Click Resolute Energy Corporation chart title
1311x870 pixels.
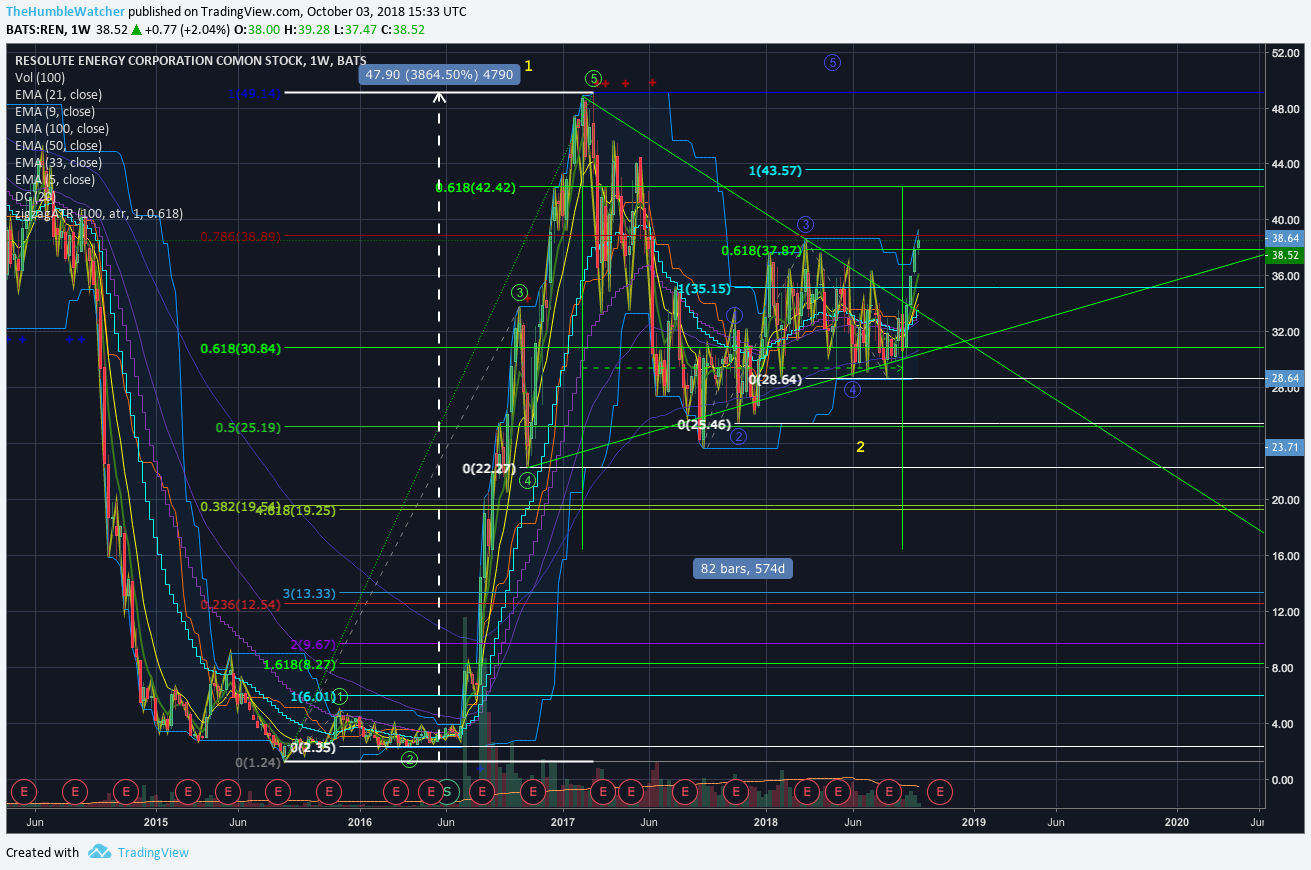pos(190,60)
